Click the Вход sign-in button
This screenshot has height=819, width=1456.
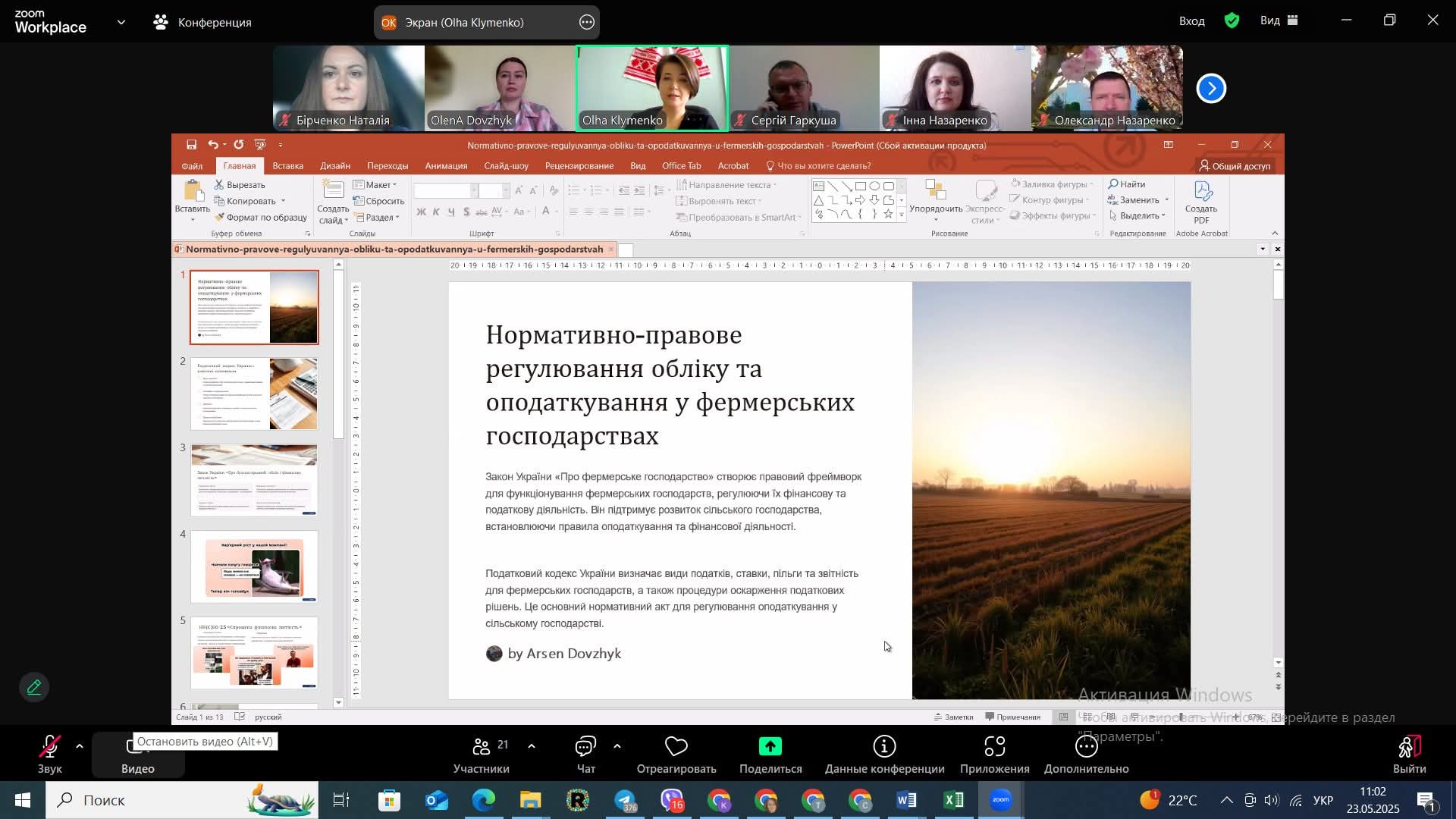click(1191, 21)
